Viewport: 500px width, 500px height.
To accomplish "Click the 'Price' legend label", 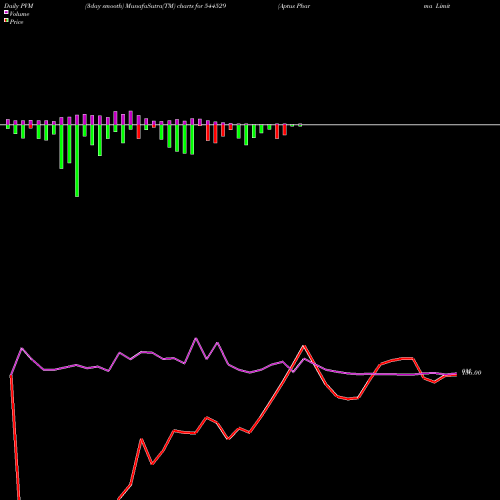I will tap(16, 22).
